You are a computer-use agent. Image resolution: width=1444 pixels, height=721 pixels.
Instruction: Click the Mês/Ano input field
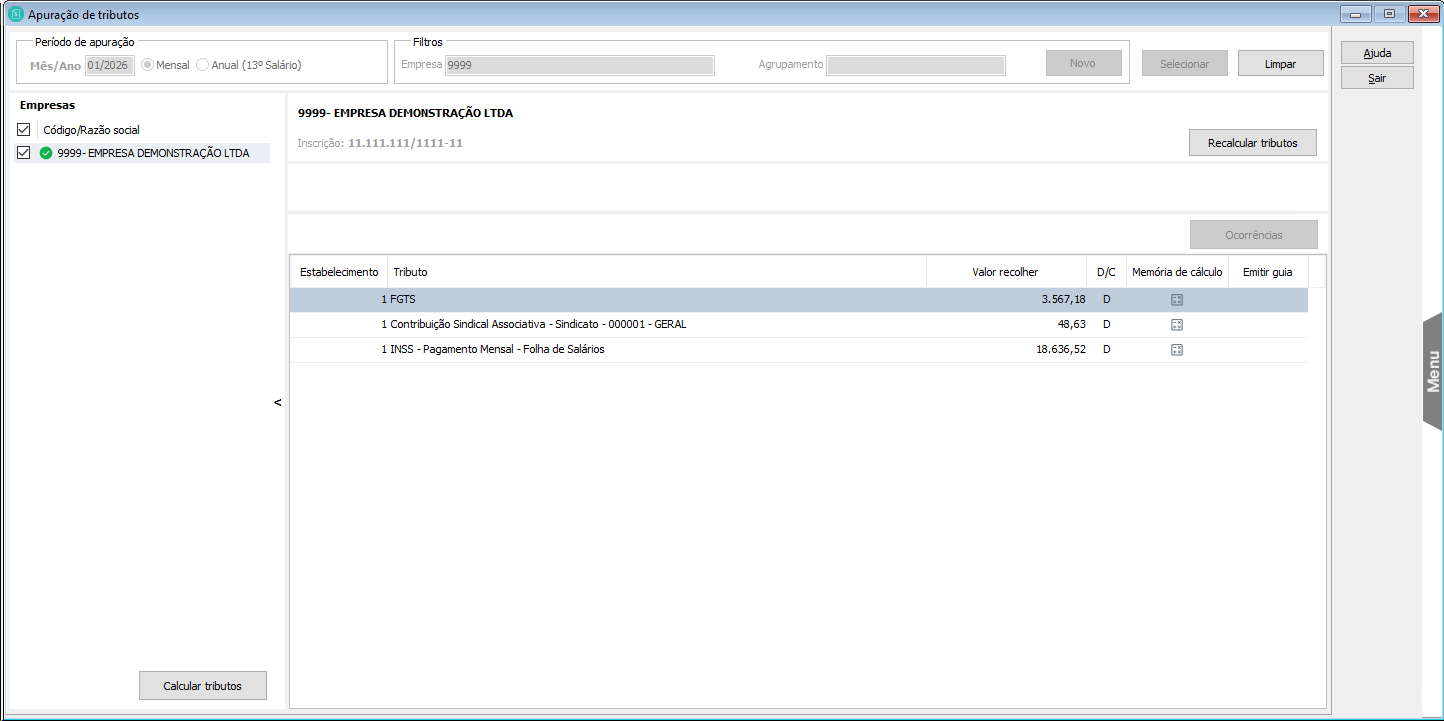click(109, 65)
